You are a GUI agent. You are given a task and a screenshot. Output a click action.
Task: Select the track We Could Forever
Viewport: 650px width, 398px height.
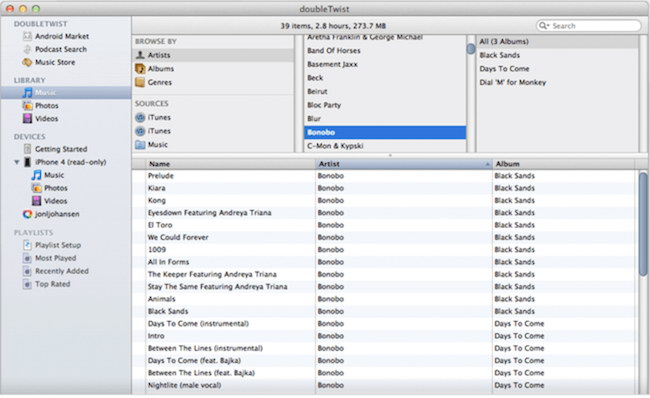178,238
